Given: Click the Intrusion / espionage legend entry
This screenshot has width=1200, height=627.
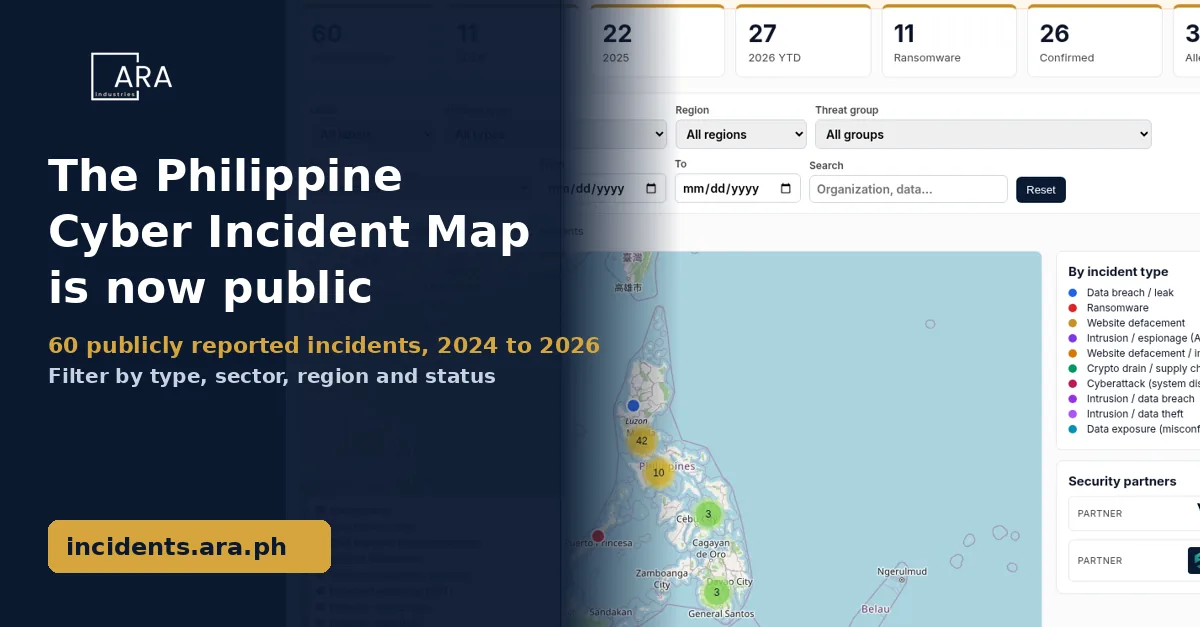Looking at the screenshot, I should point(1134,338).
